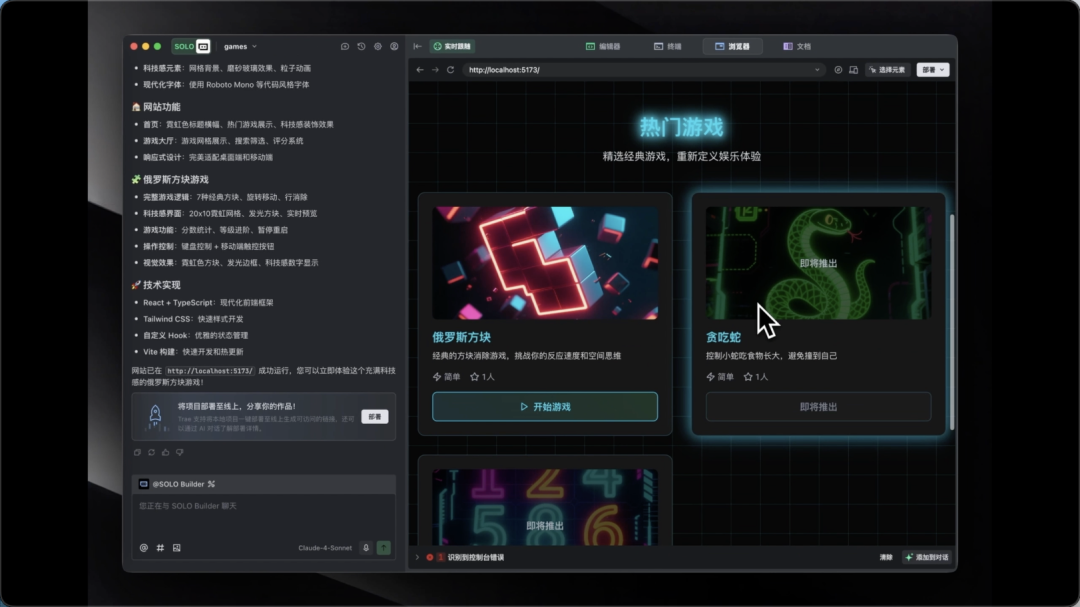Click the 添加到对话 button
1080x607 pixels.
click(x=926, y=557)
